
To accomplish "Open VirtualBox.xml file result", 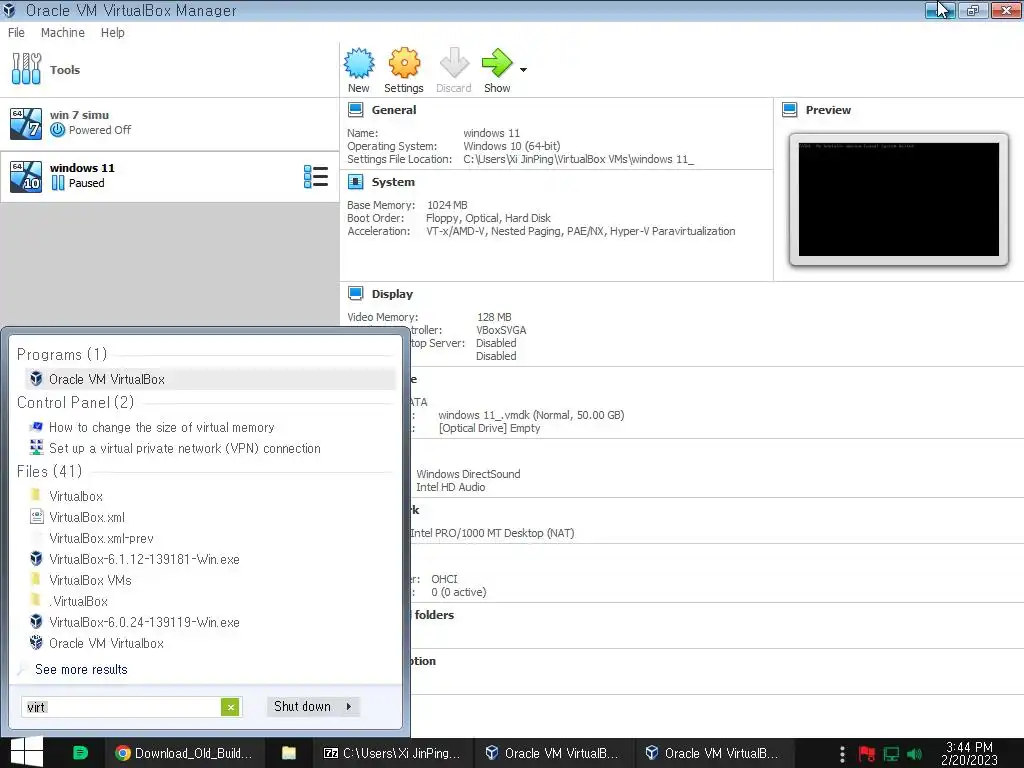I will click(x=87, y=517).
